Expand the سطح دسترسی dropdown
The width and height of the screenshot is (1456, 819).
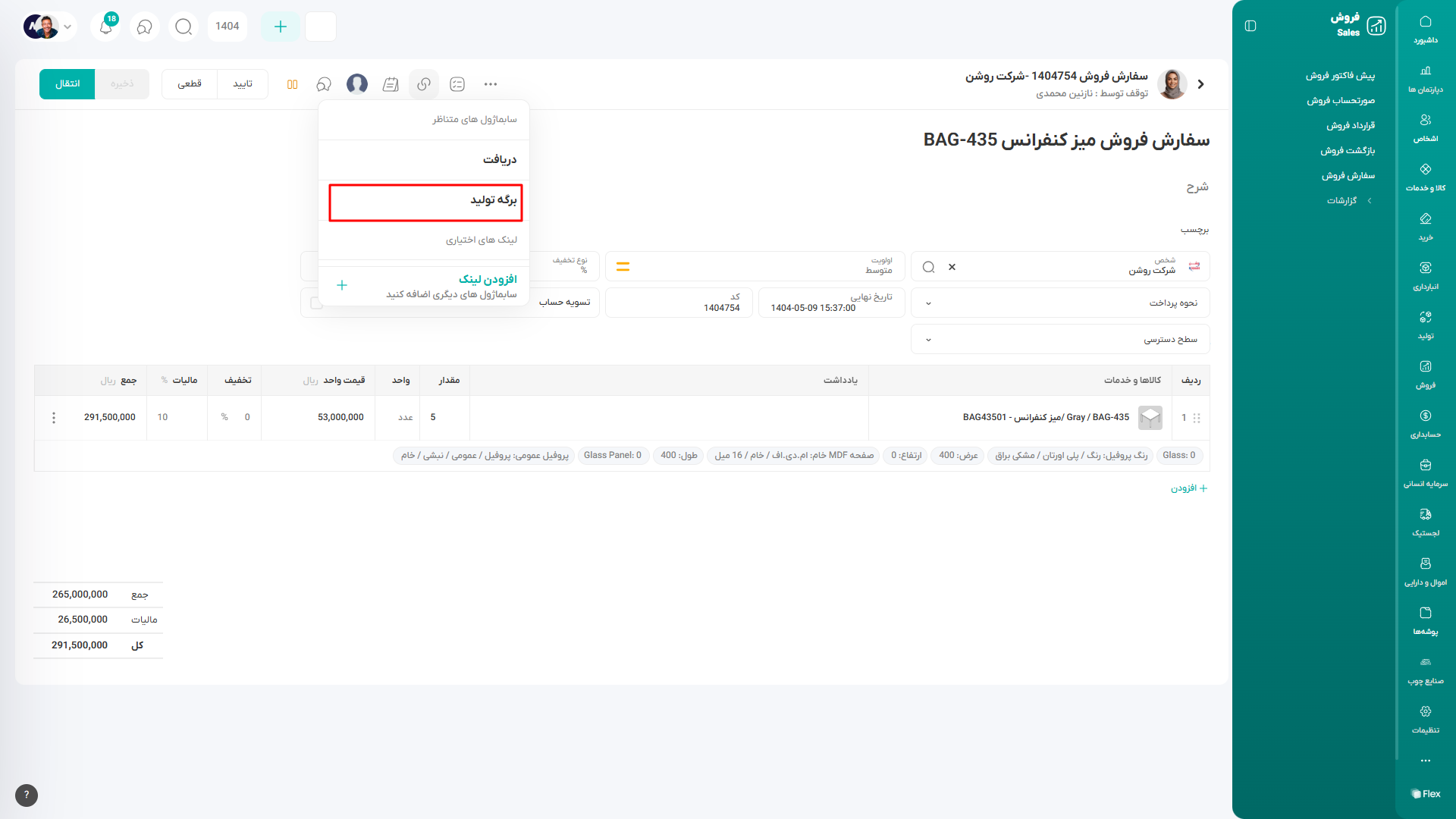point(928,340)
